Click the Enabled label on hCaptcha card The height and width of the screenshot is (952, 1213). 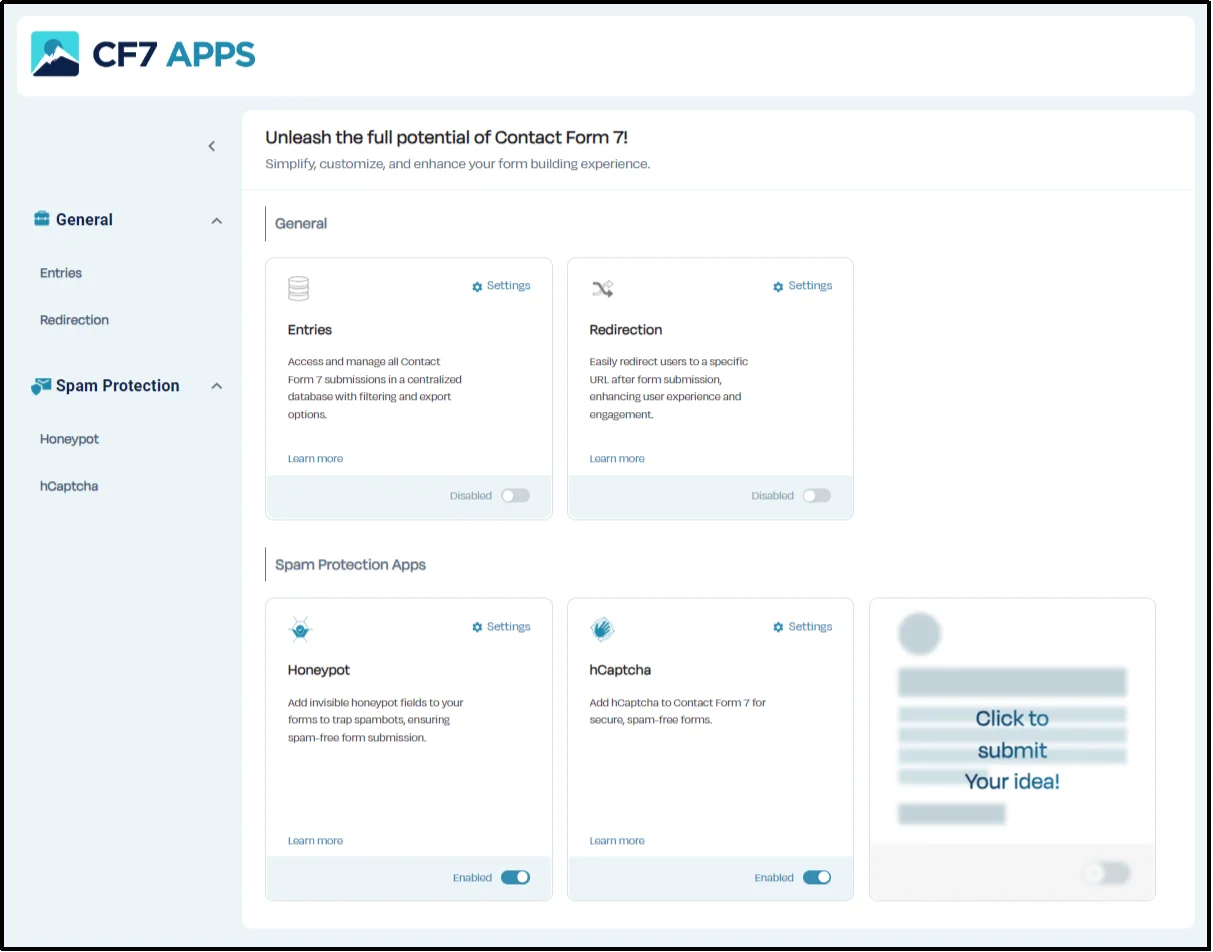point(774,878)
